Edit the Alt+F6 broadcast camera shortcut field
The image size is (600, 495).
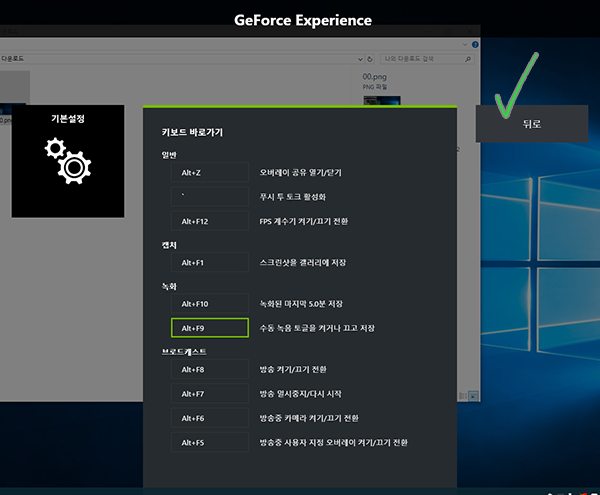pyautogui.click(x=210, y=418)
